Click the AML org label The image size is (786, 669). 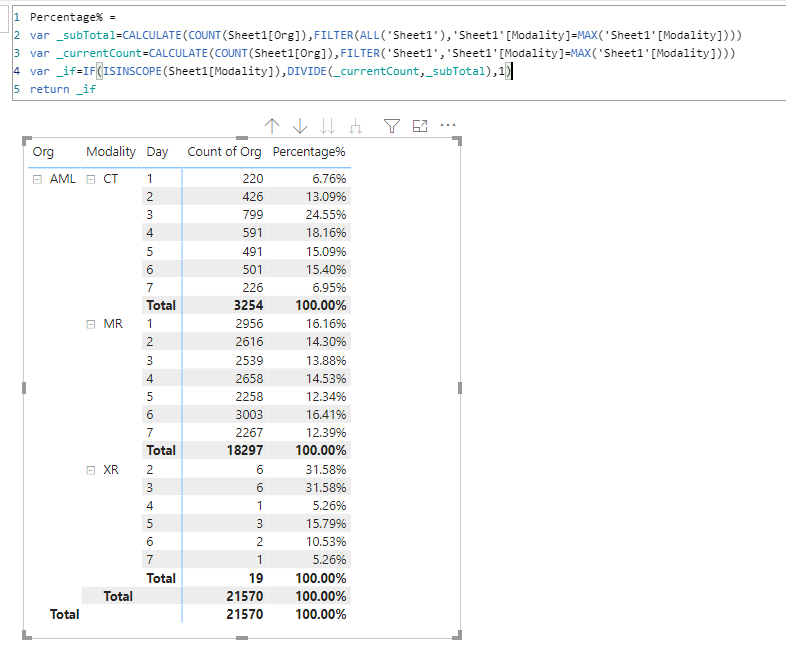coord(63,179)
